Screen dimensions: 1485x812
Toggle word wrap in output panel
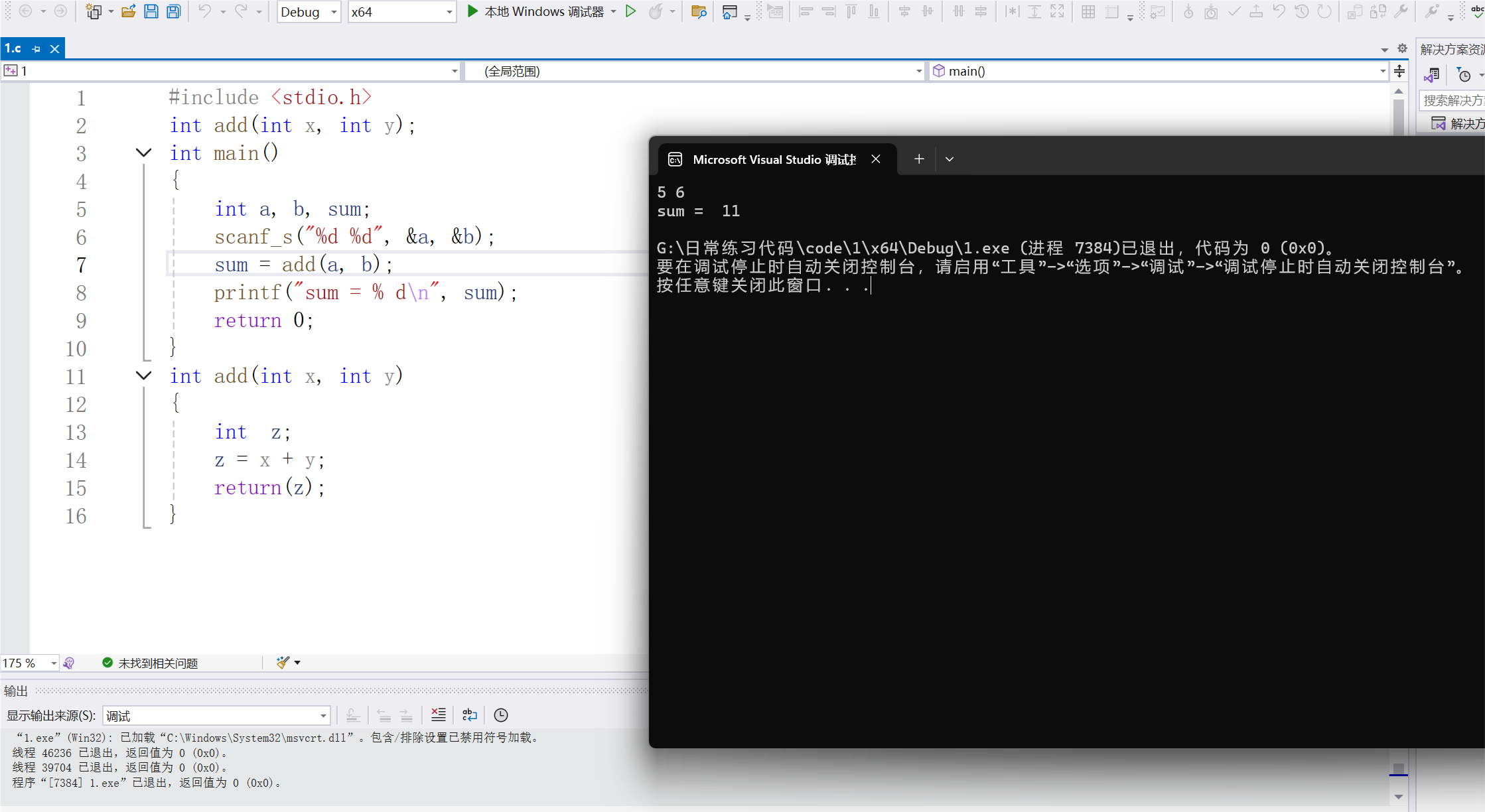click(x=469, y=714)
